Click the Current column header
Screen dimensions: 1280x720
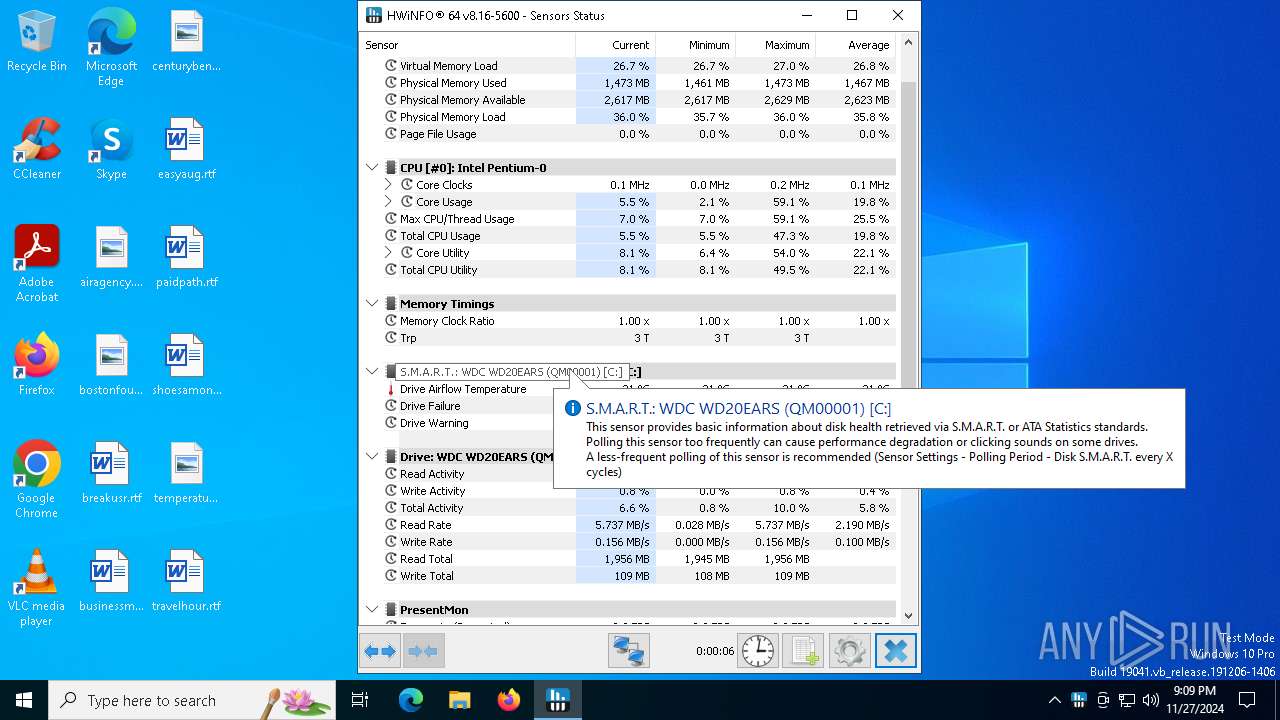point(615,45)
